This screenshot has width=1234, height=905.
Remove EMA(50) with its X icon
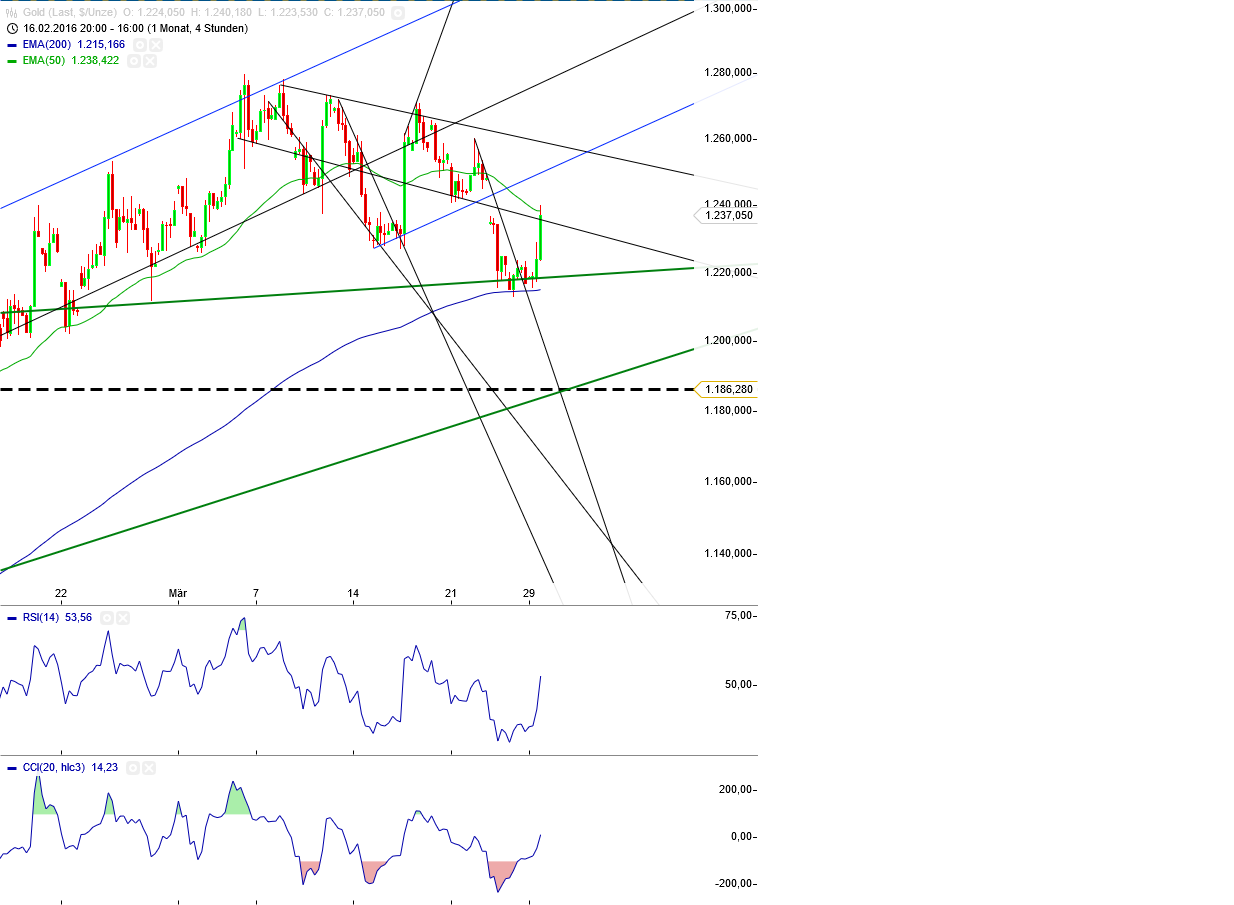click(x=149, y=61)
